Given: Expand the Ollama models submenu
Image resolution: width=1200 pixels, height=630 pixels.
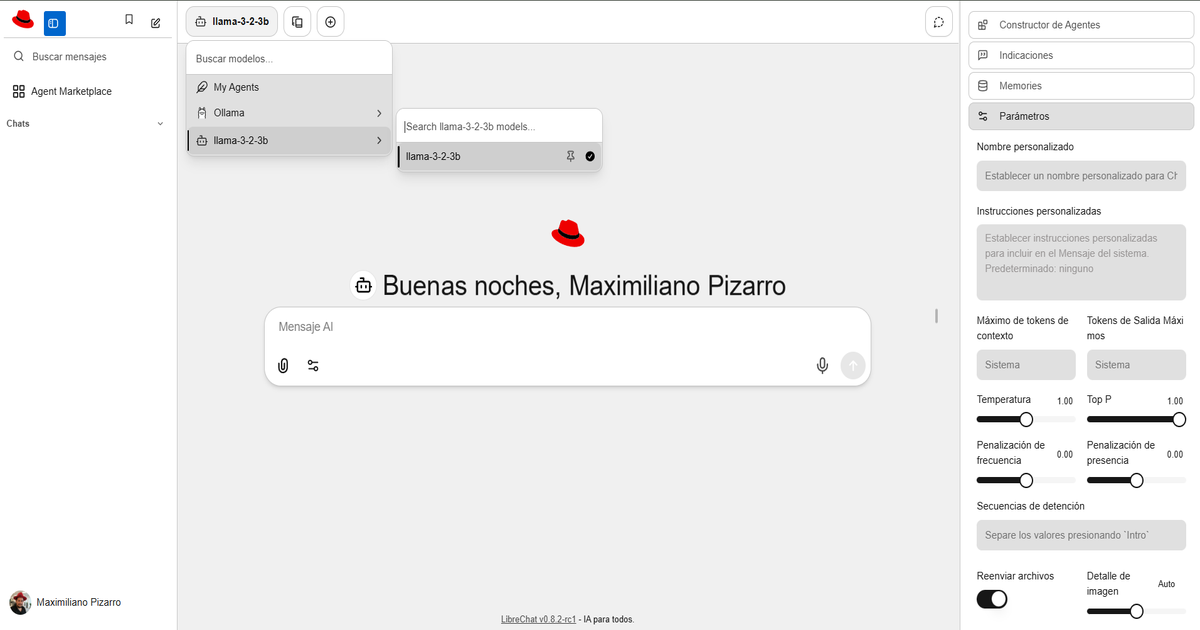Looking at the screenshot, I should coord(289,113).
